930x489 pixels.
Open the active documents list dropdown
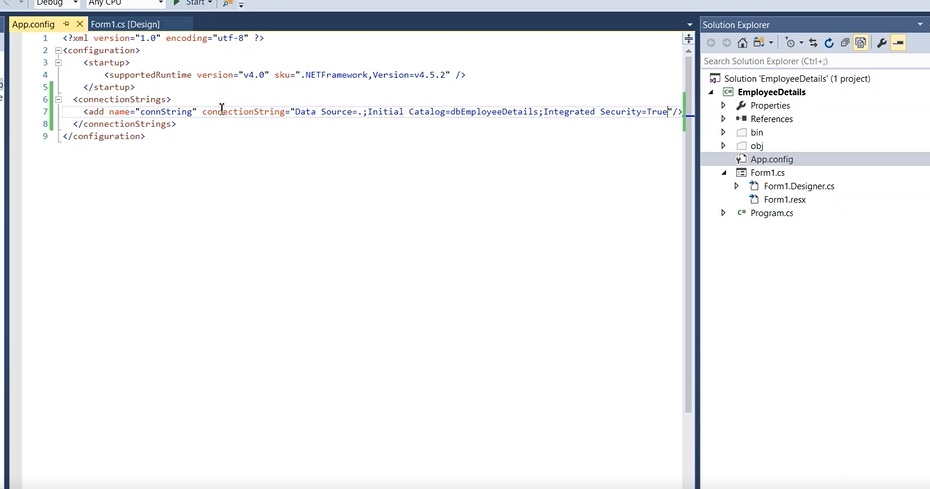[x=689, y=25]
